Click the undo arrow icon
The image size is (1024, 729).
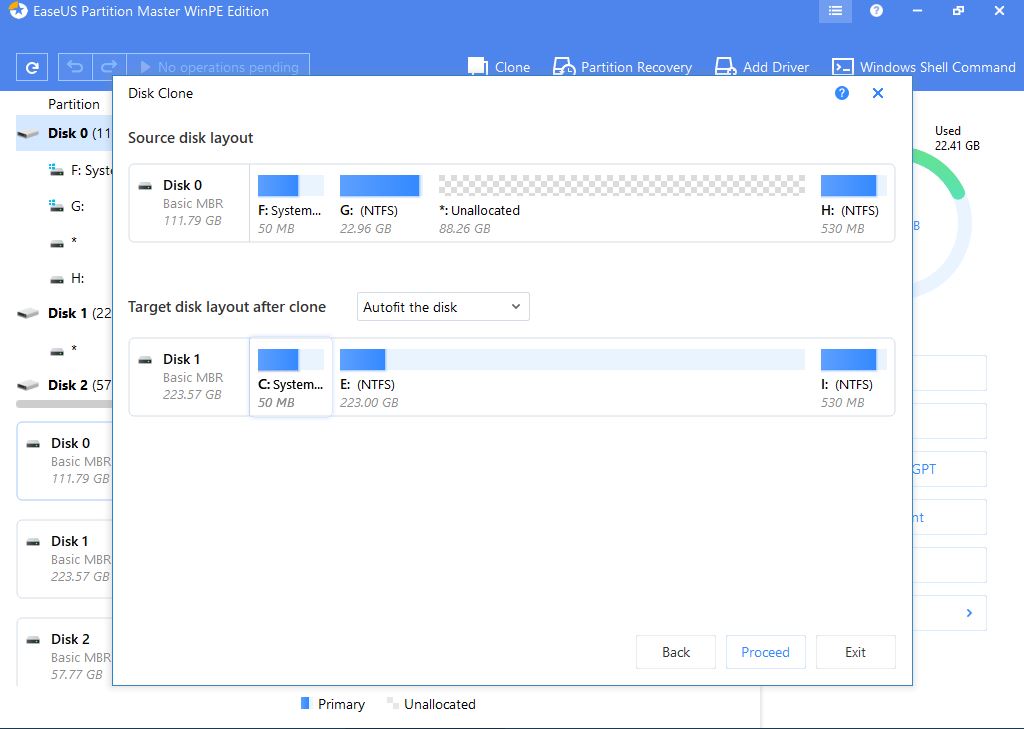[x=74, y=67]
